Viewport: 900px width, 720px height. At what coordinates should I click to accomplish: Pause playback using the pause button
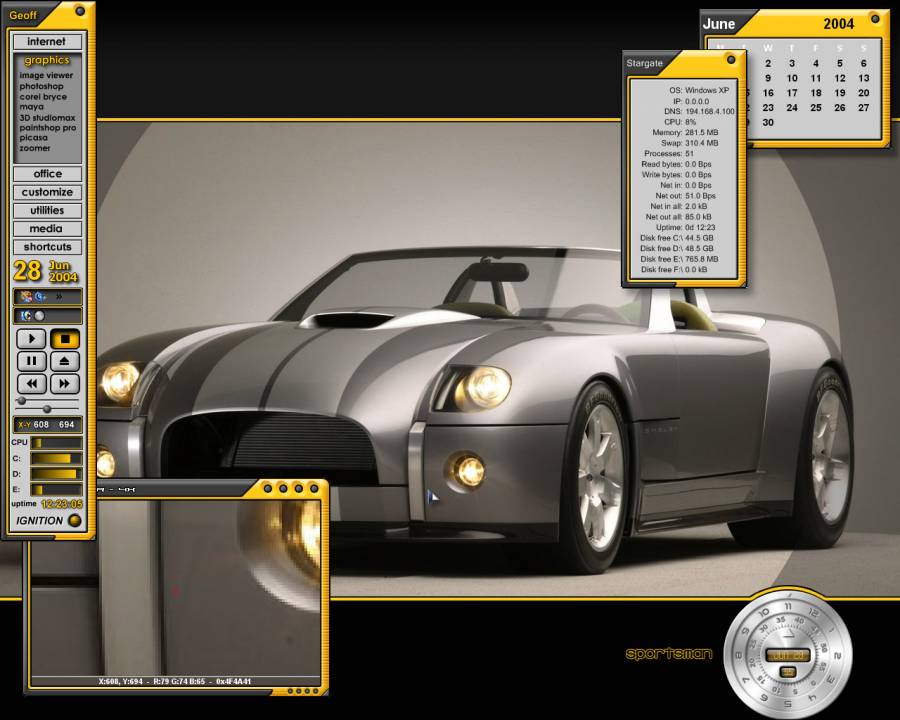(x=32, y=361)
